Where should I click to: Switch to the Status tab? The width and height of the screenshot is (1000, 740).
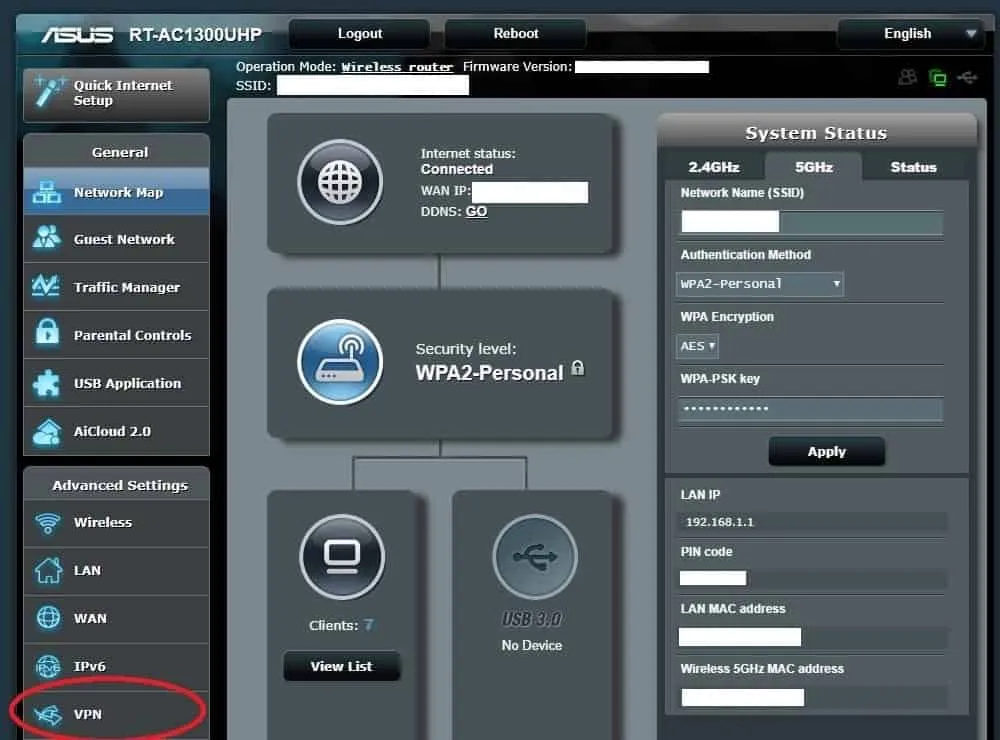point(913,167)
